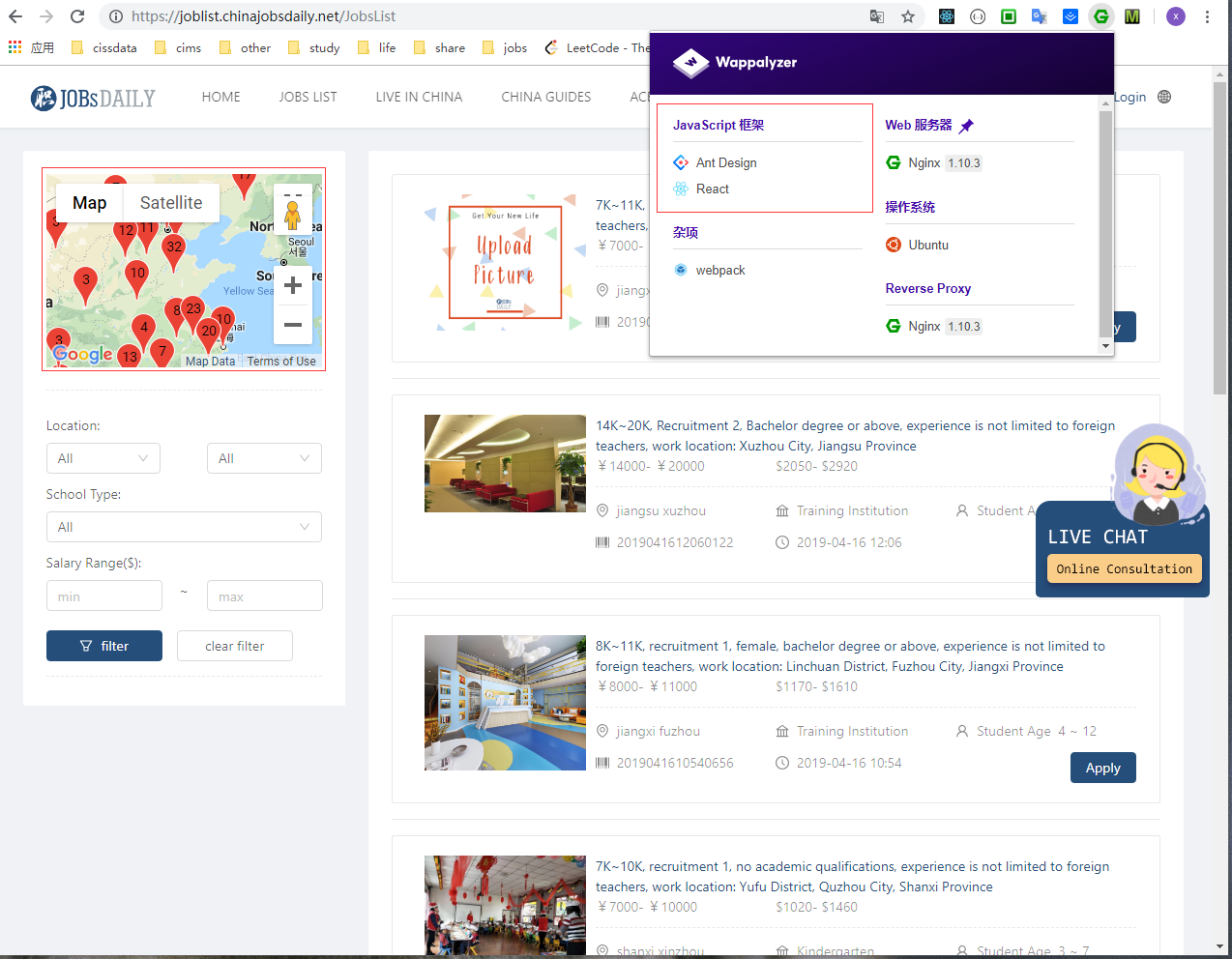The height and width of the screenshot is (959, 1232).
Task: Open the cims bookmark folder
Action: click(178, 47)
